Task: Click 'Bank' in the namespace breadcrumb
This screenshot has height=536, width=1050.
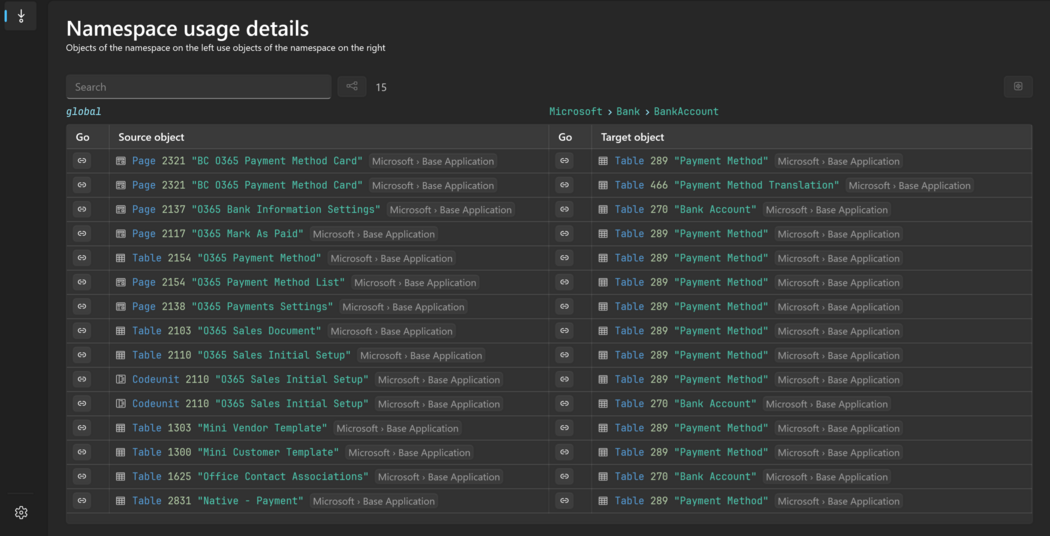Action: click(x=628, y=112)
